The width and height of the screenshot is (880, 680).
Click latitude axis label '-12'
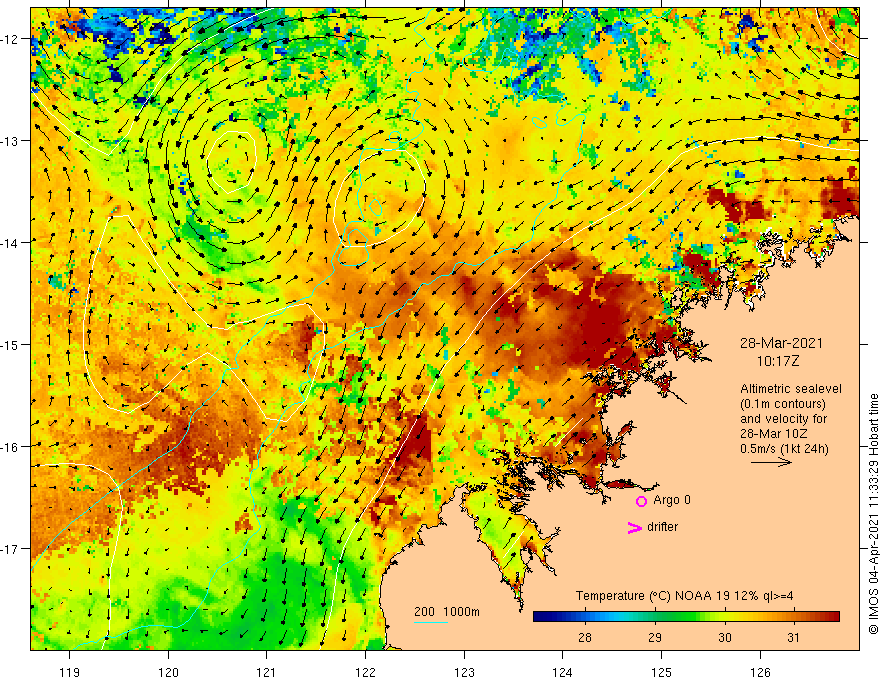point(11,39)
